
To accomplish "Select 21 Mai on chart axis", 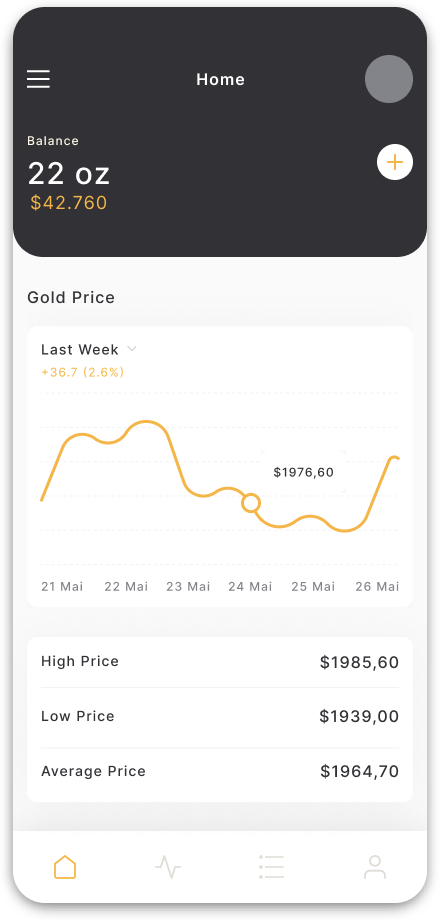I will (62, 586).
